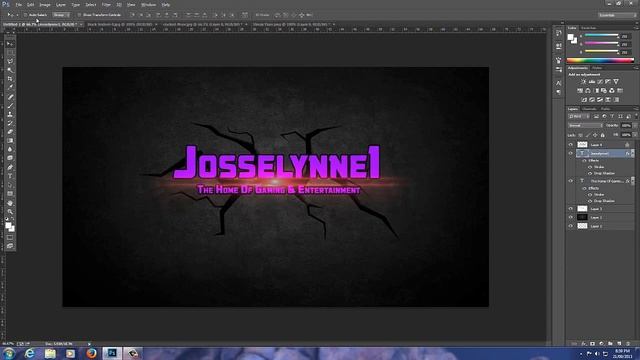Viewport: 640px width, 360px height.
Task: Enable Show Transform Controls checkbox
Action: 80,15
